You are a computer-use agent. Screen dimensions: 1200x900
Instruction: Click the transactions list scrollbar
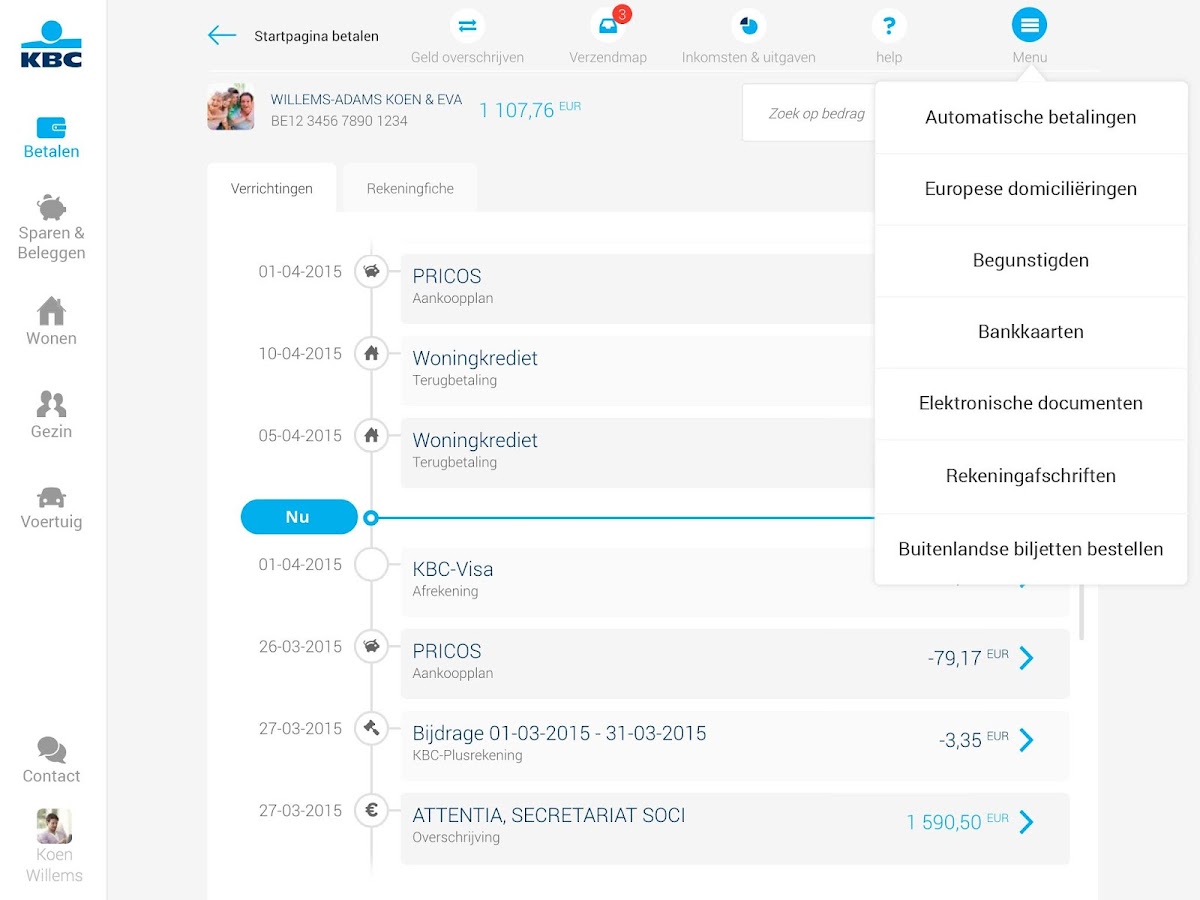pos(1082,610)
